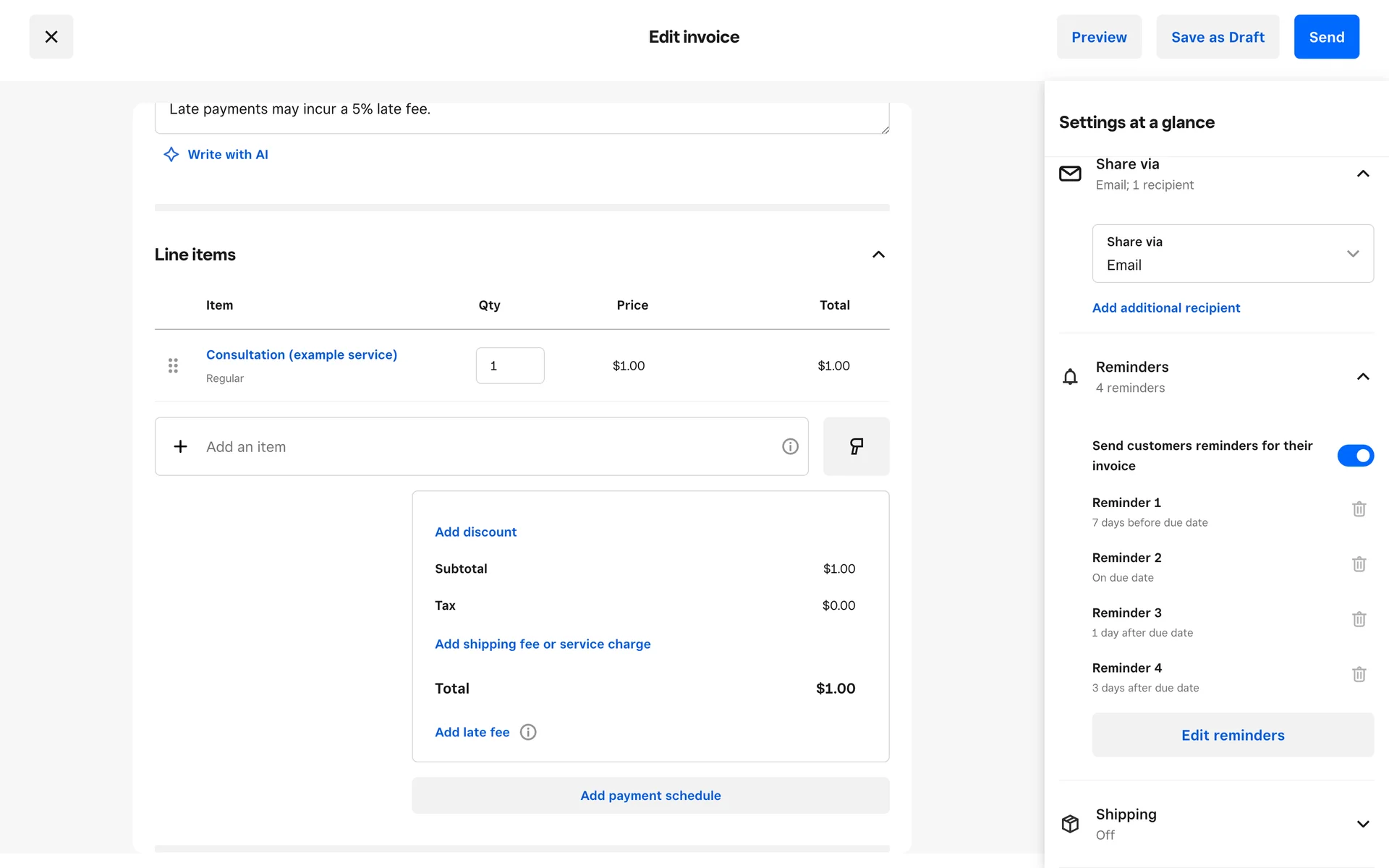
Task: Open Add additional recipient link
Action: click(x=1165, y=308)
